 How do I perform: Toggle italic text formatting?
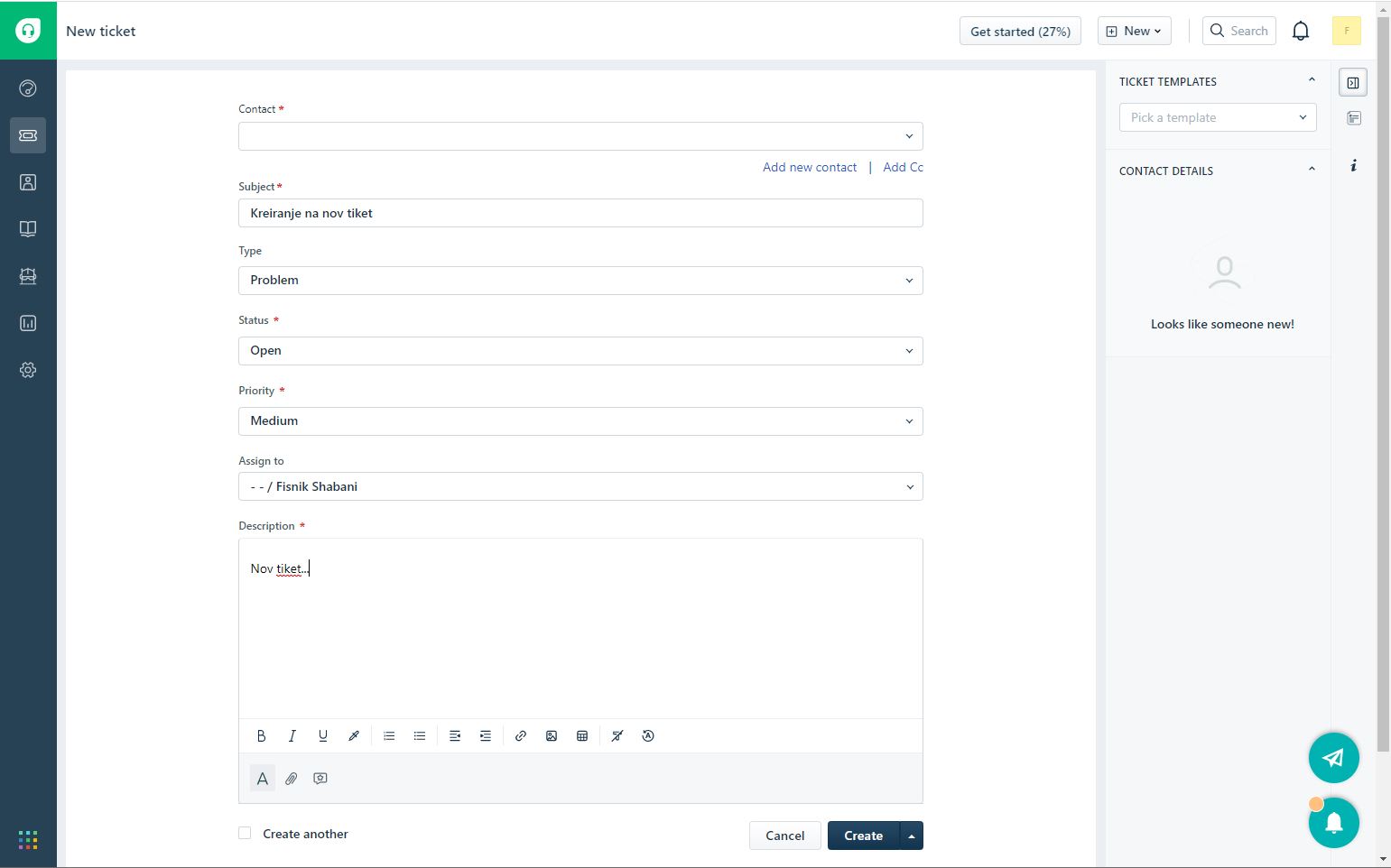(292, 736)
